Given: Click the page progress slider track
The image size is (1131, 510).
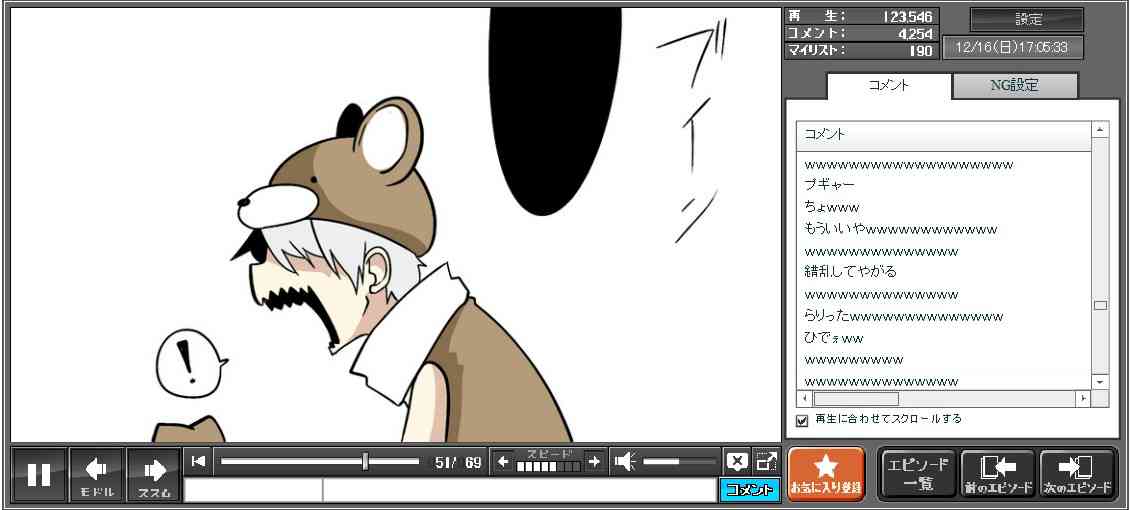Looking at the screenshot, I should click(x=320, y=461).
